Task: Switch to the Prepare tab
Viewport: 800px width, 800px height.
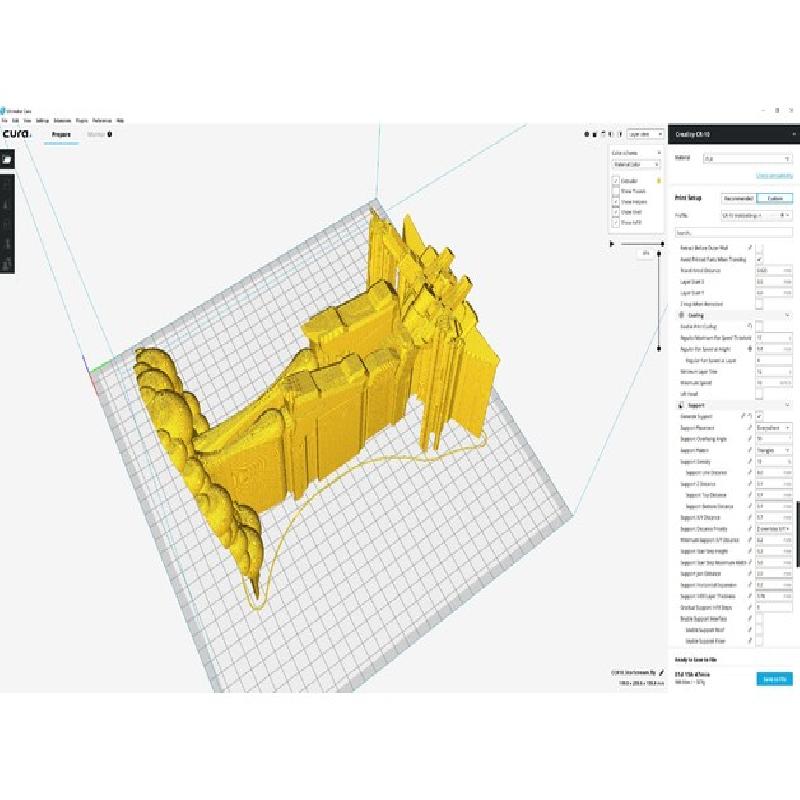Action: [61, 135]
